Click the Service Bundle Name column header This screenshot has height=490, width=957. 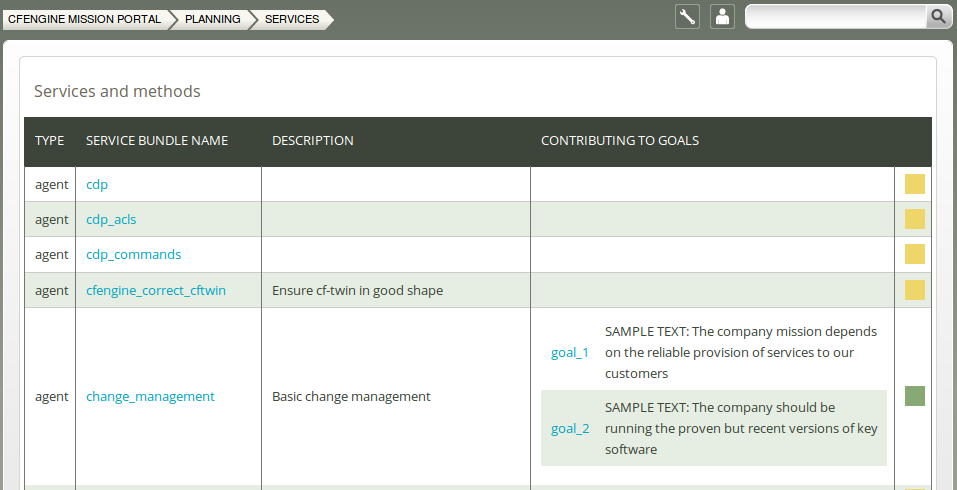157,141
